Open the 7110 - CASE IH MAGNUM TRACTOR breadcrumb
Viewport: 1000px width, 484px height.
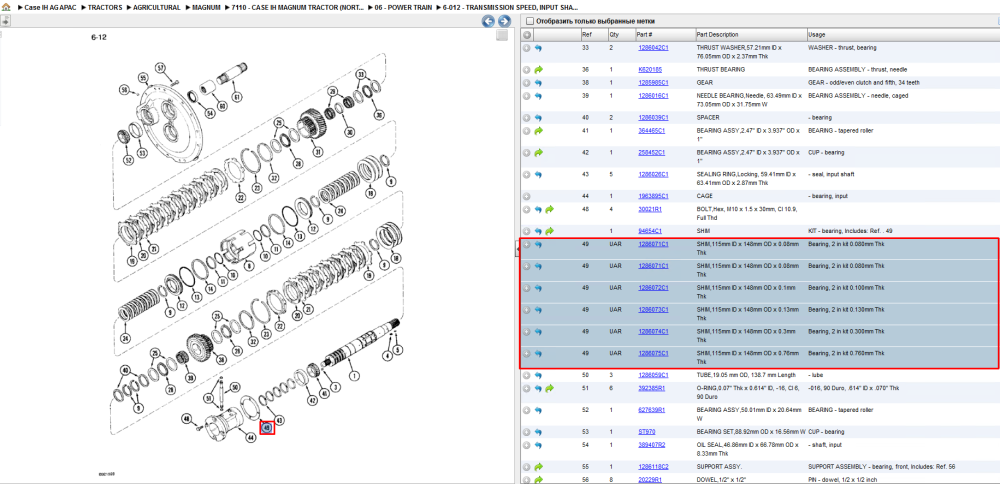pyautogui.click(x=298, y=8)
